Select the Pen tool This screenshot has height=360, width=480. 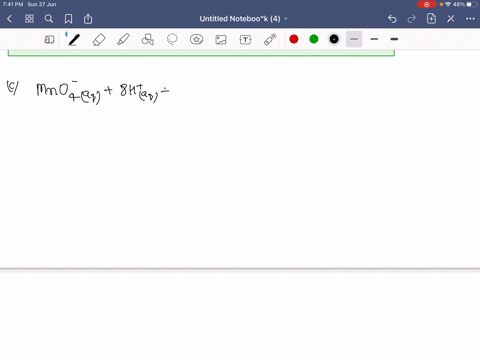[74, 40]
